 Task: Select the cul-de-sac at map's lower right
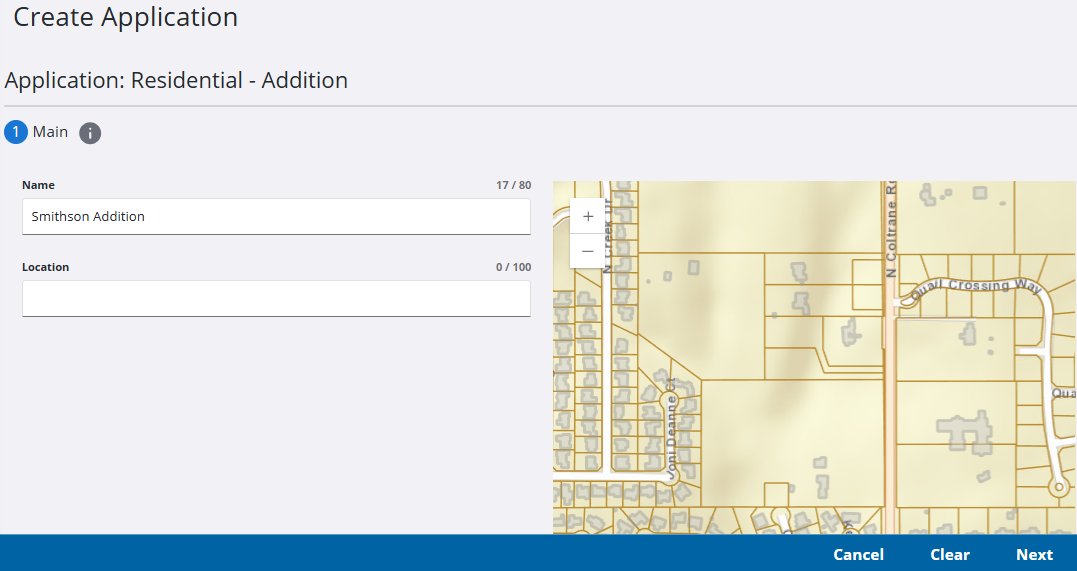click(1057, 488)
